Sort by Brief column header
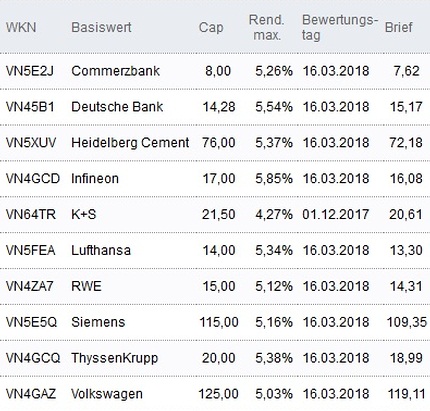Viewport: 430px width, 411px height. click(x=399, y=27)
